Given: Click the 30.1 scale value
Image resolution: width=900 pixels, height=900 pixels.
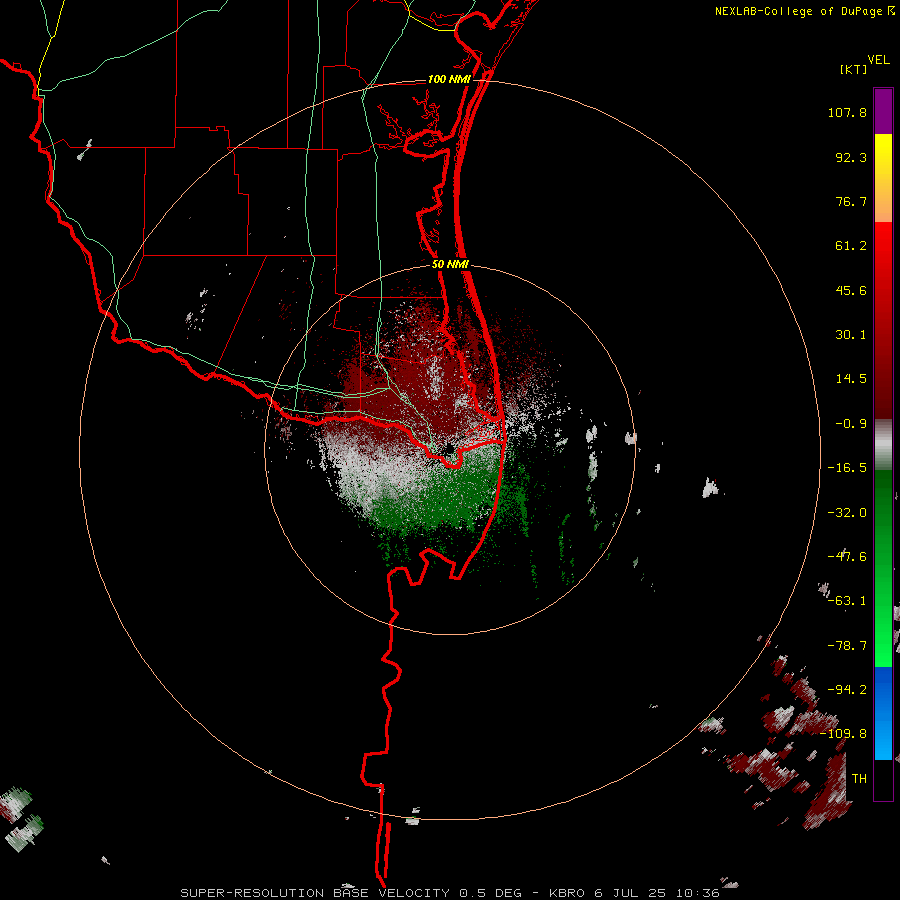Looking at the screenshot, I should coord(851,335).
